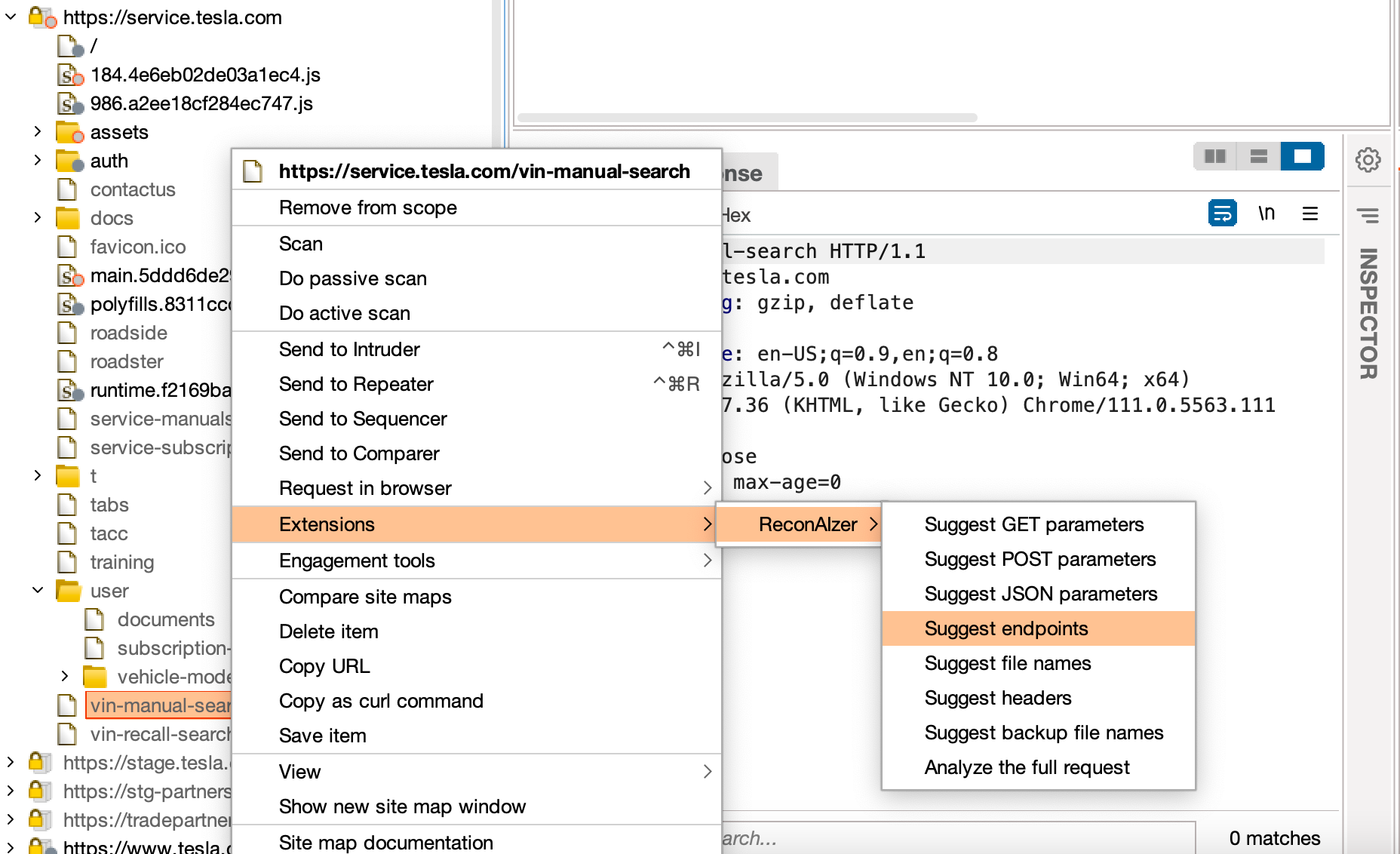Select Send to Repeater menu item

coord(356,384)
